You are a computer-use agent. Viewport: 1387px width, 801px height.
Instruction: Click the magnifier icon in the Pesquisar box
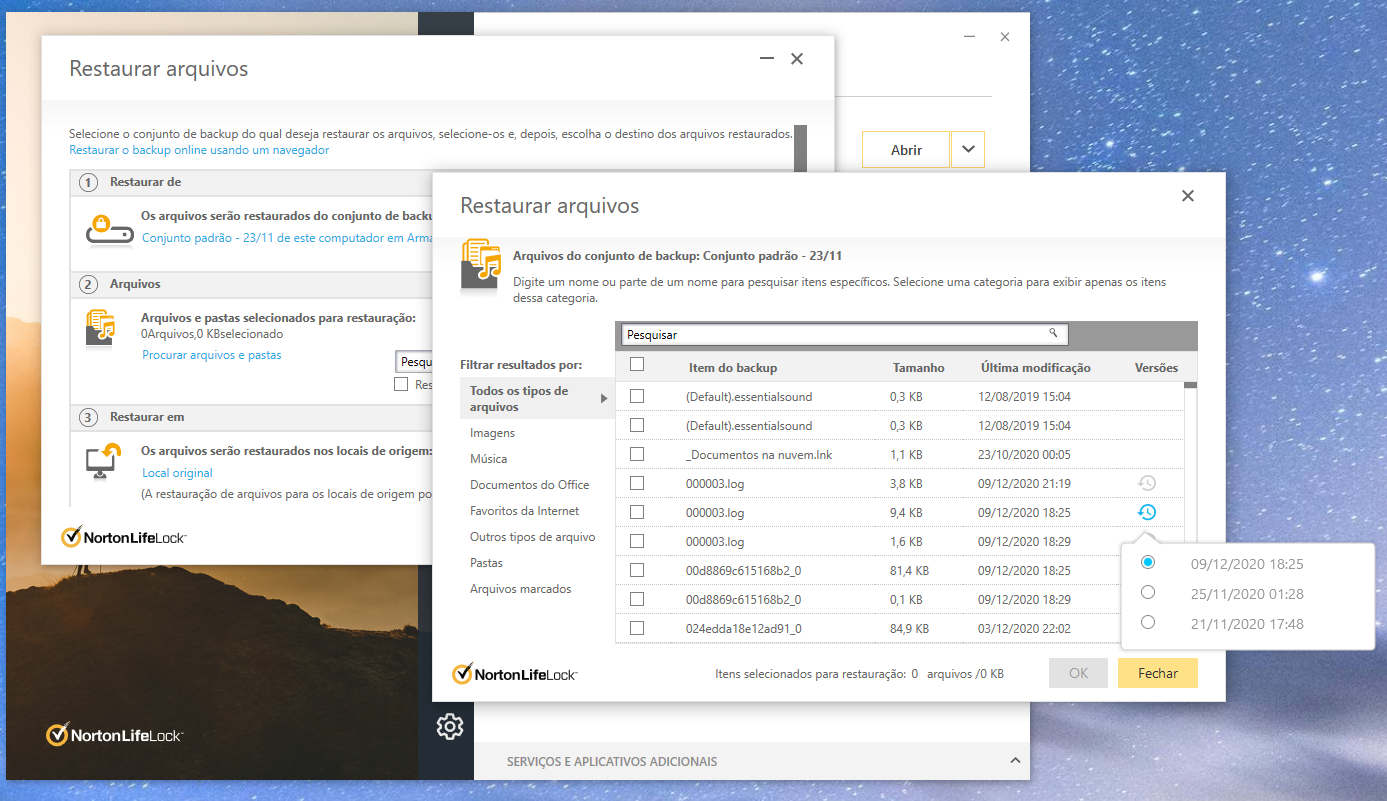[1053, 333]
